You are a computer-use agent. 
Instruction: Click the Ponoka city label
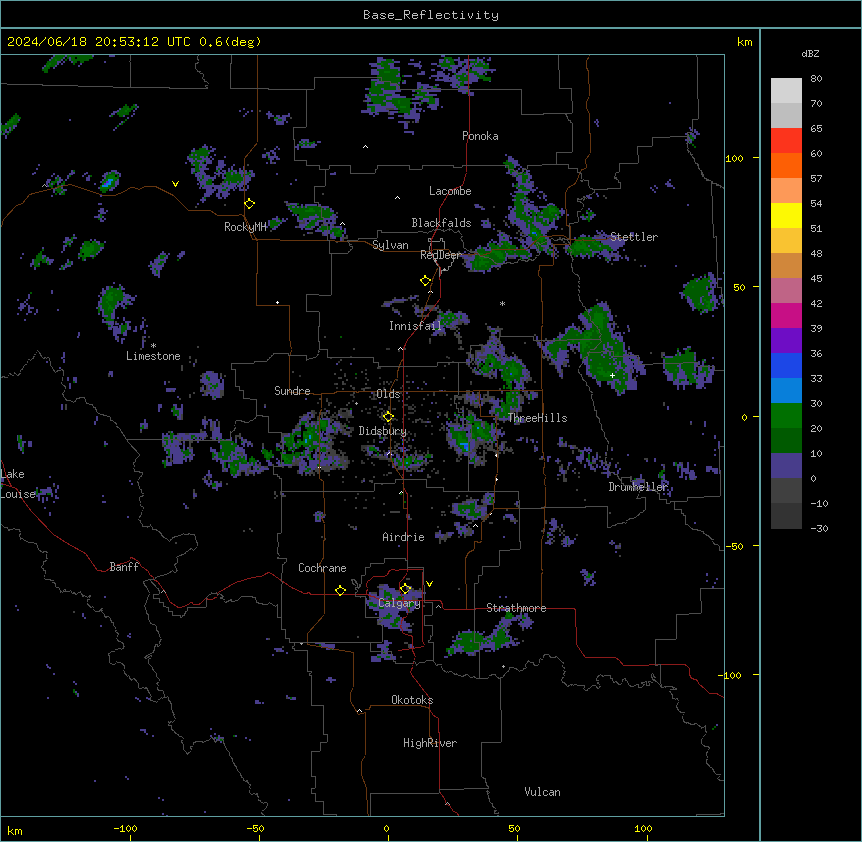pos(480,136)
